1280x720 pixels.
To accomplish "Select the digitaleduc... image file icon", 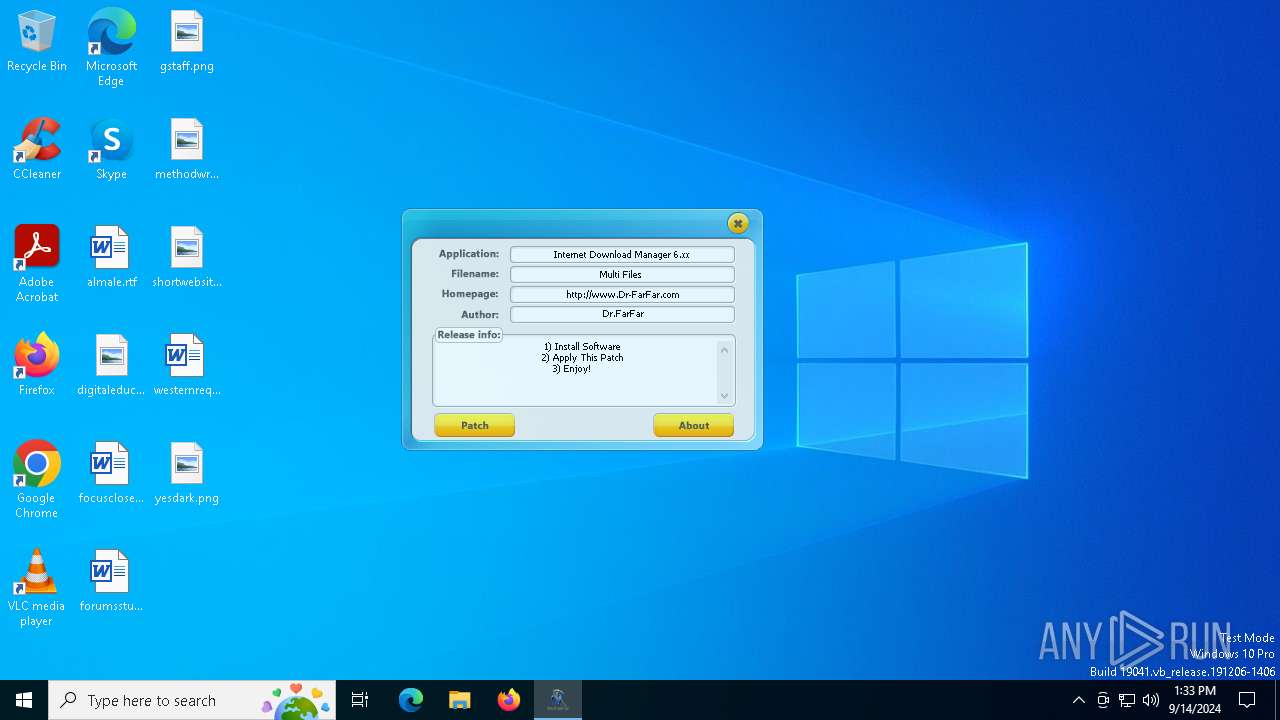I will 111,366.
